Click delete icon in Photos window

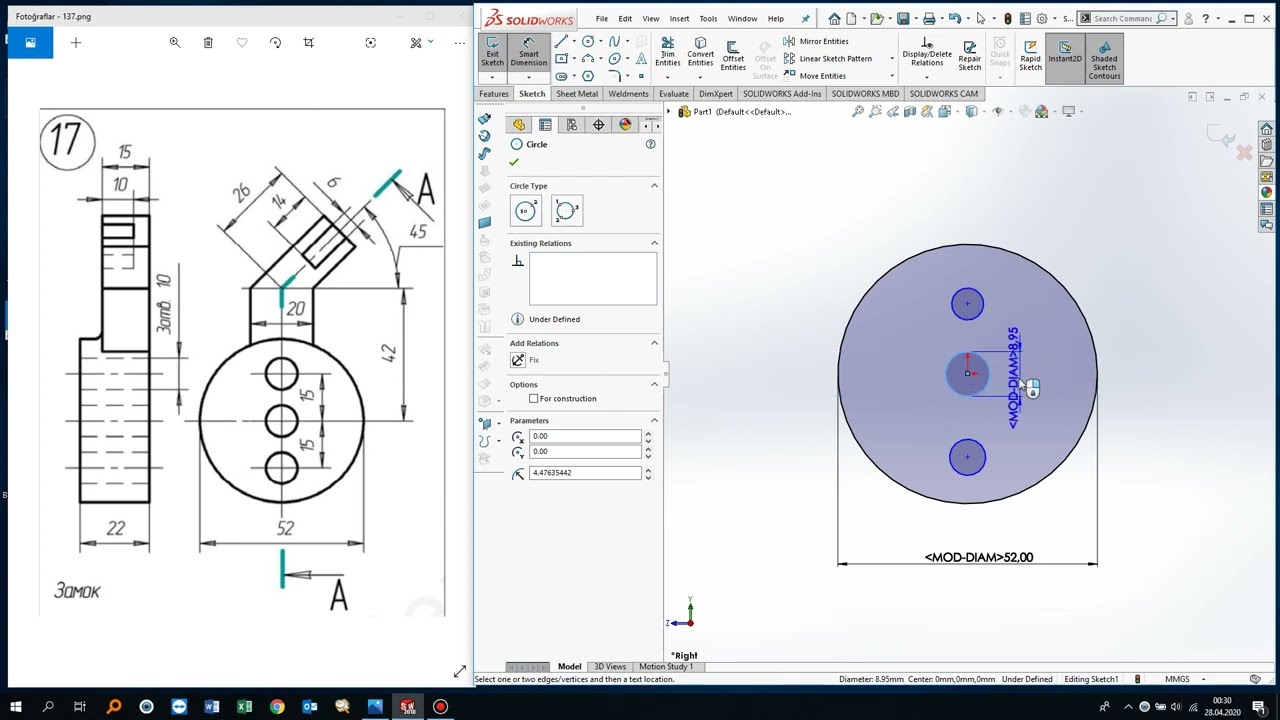click(208, 42)
